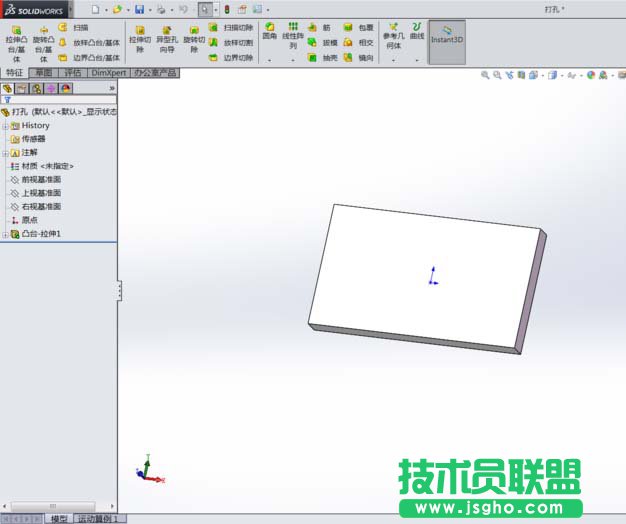The height and width of the screenshot is (524, 626).
Task: Print with the printer icon
Action: coord(161,10)
